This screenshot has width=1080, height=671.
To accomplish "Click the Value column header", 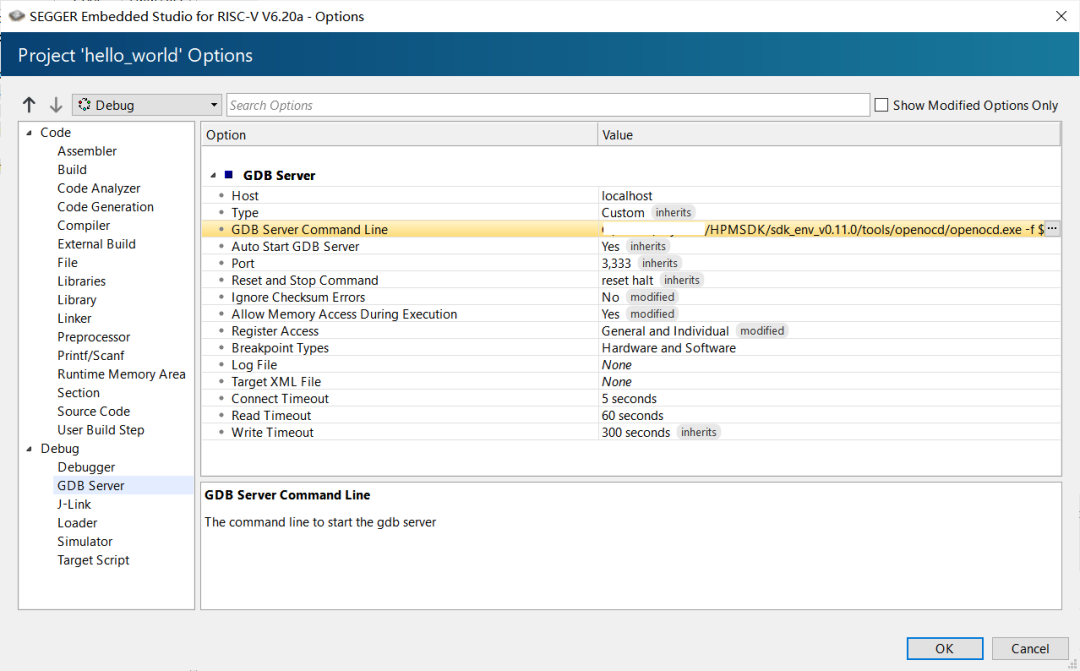I will [829, 134].
